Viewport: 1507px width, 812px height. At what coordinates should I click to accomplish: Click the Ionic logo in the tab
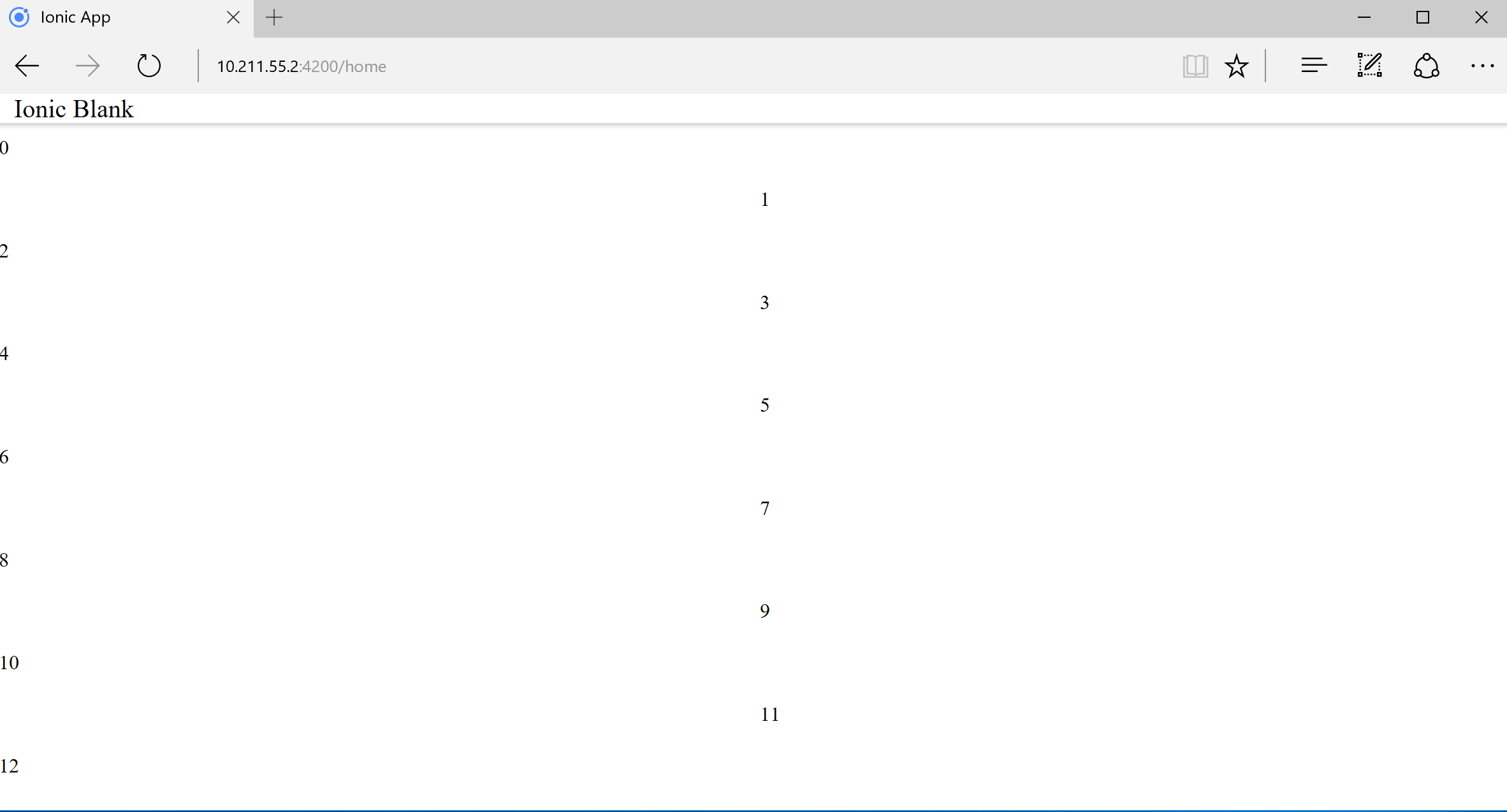18,17
